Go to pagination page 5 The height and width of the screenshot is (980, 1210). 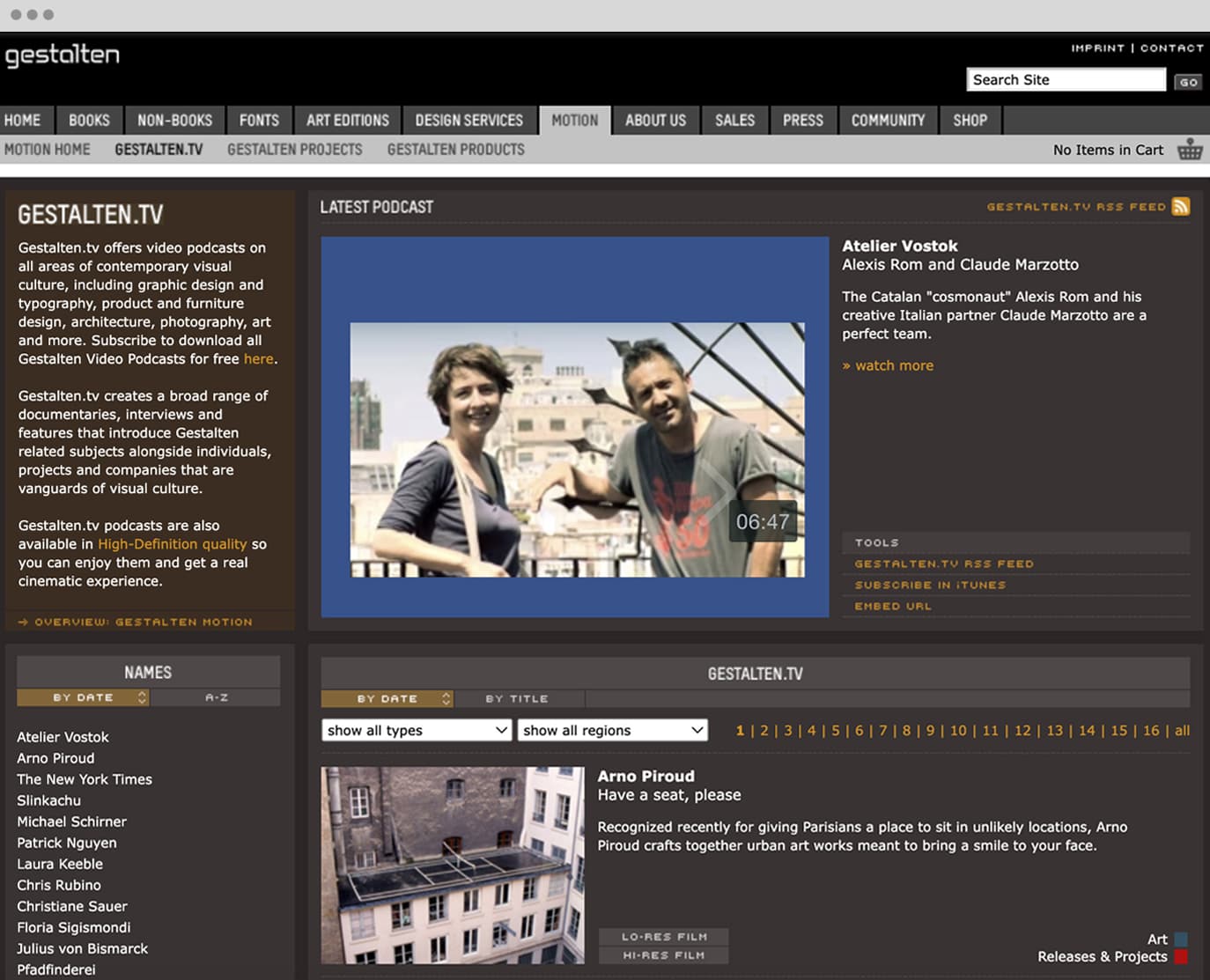(x=836, y=731)
